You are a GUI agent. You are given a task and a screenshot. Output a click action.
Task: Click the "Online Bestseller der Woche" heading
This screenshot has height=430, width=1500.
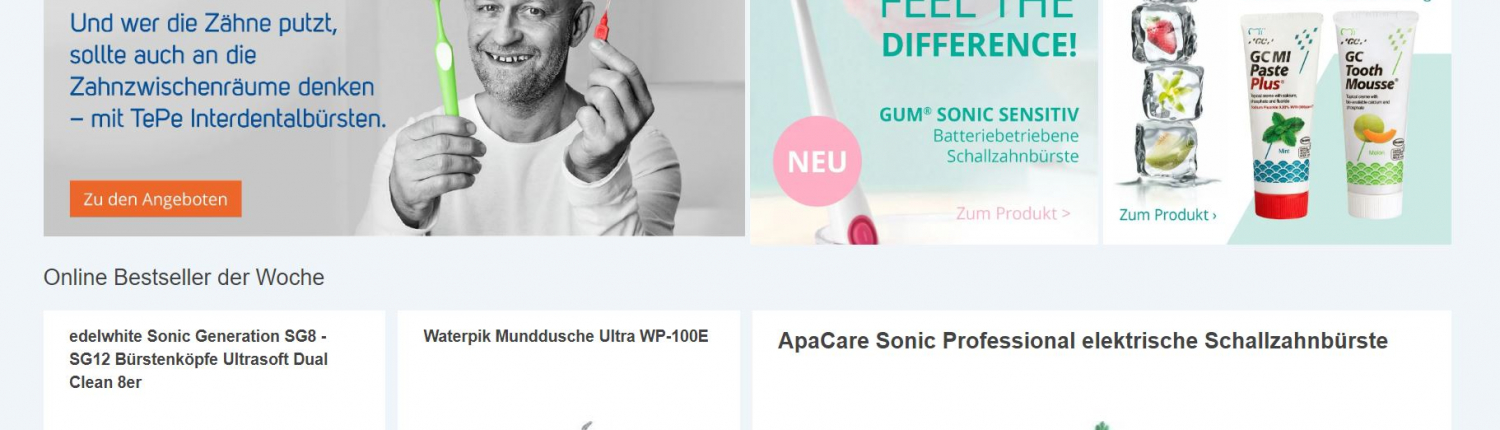[184, 277]
